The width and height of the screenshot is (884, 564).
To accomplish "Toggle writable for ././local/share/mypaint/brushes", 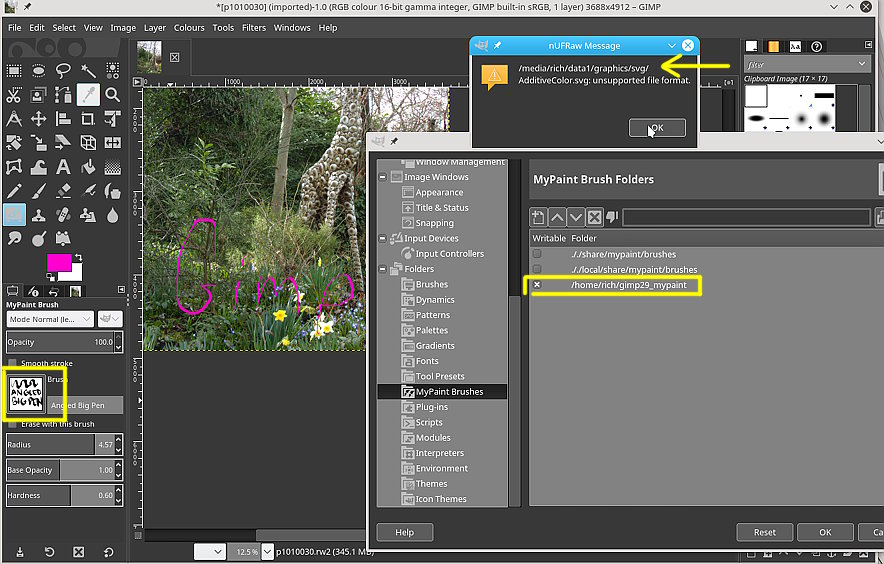I will 537,270.
